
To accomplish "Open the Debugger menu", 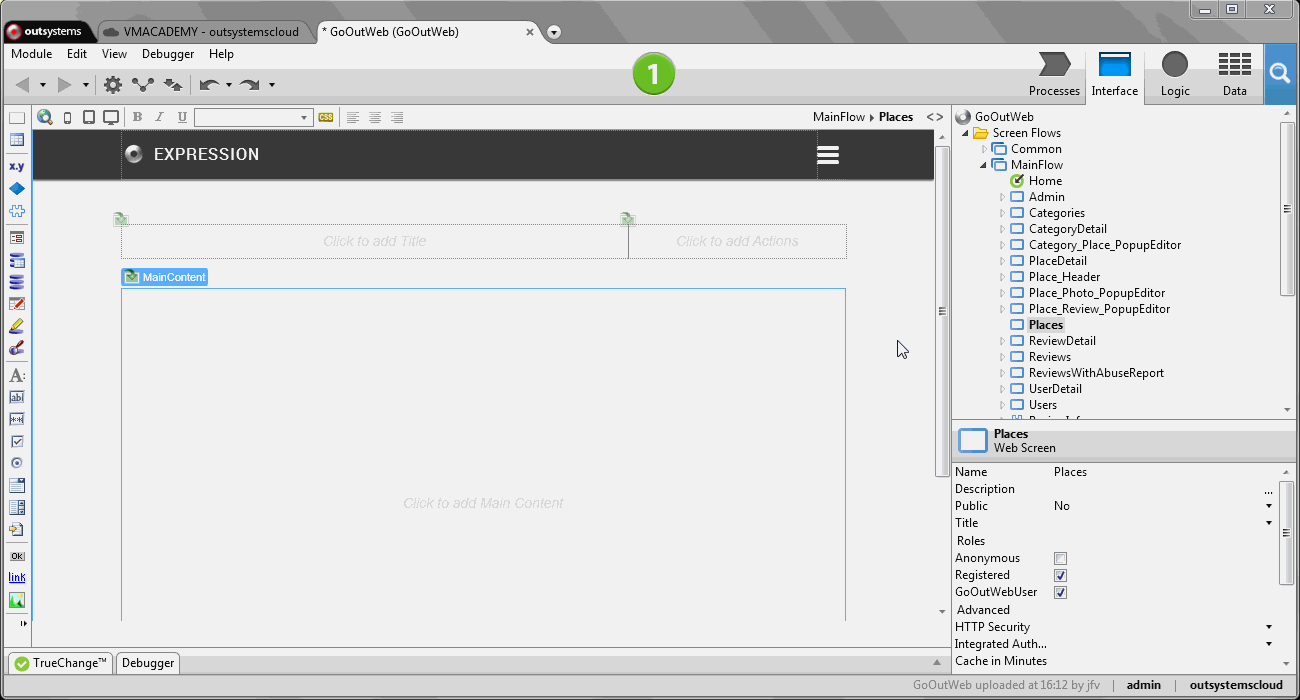I will (x=168, y=54).
